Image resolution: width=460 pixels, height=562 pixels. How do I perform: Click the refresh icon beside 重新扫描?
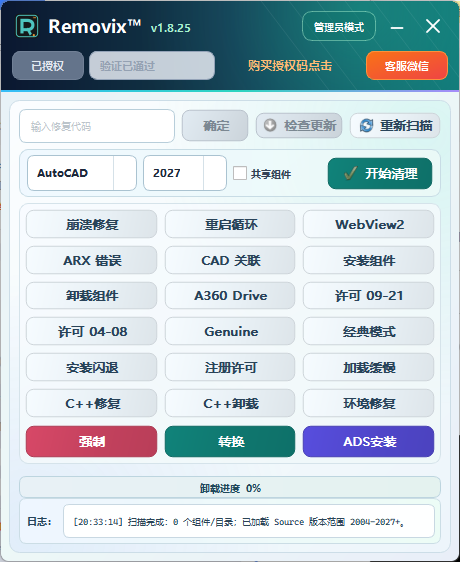(366, 126)
